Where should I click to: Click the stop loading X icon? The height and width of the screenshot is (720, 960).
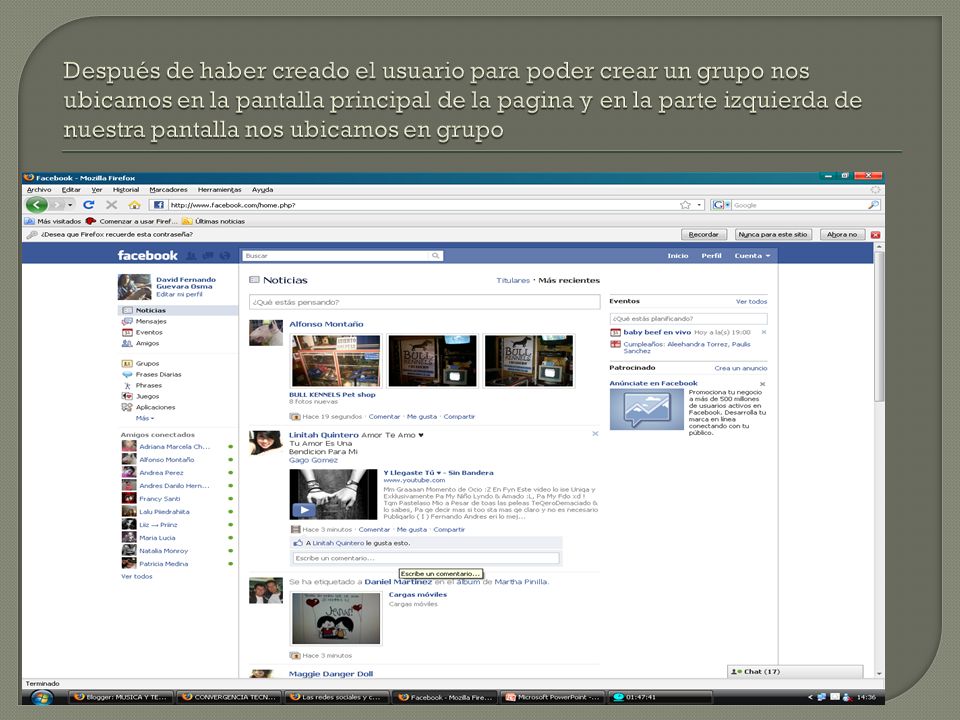click(111, 205)
